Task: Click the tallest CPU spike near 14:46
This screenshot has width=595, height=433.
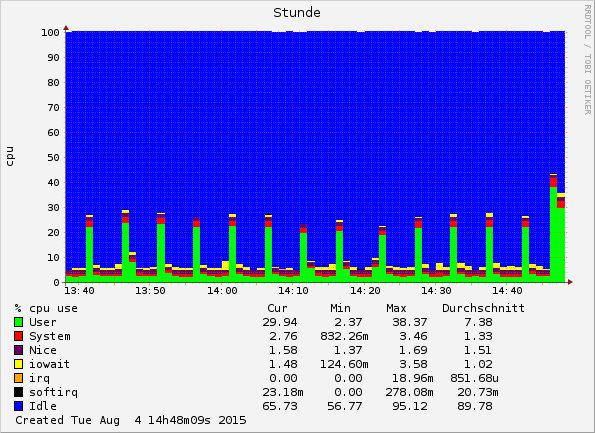Action: point(554,228)
